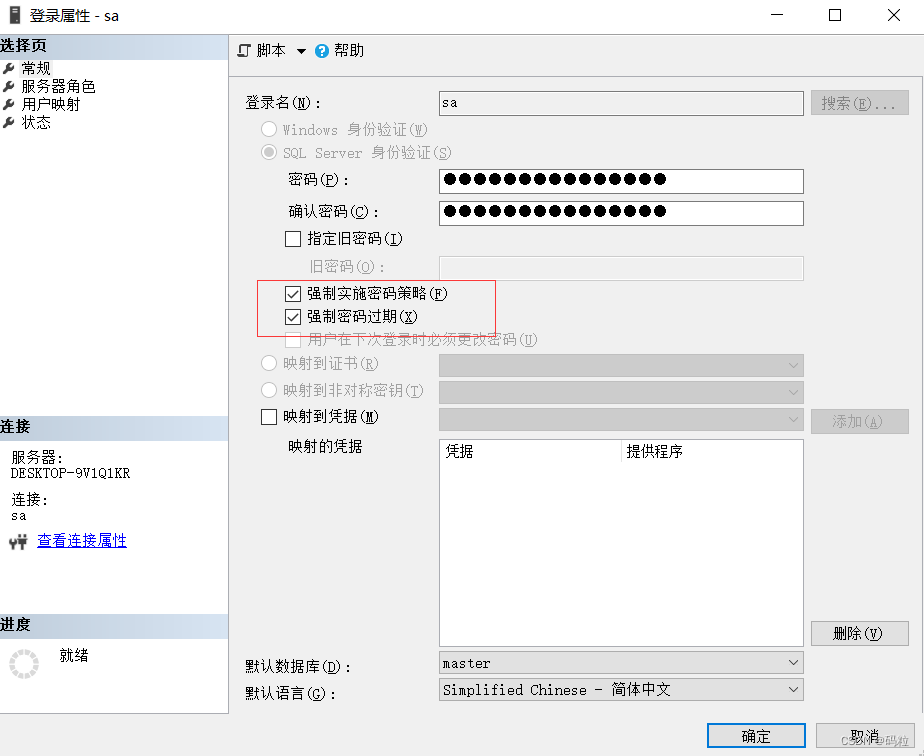Click the 删除 button
This screenshot has width=924, height=756.
tap(859, 633)
